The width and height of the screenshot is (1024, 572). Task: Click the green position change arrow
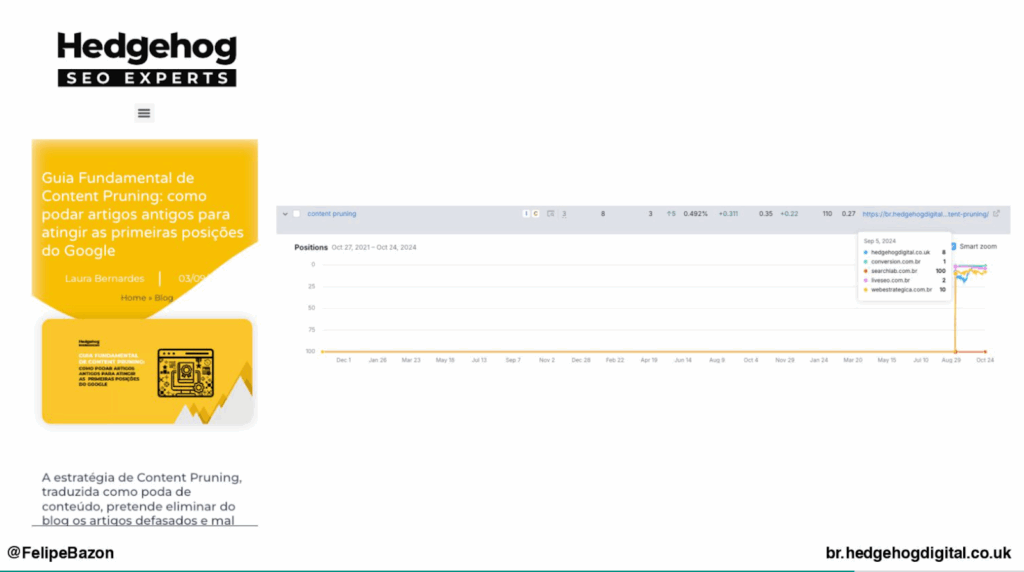point(669,214)
